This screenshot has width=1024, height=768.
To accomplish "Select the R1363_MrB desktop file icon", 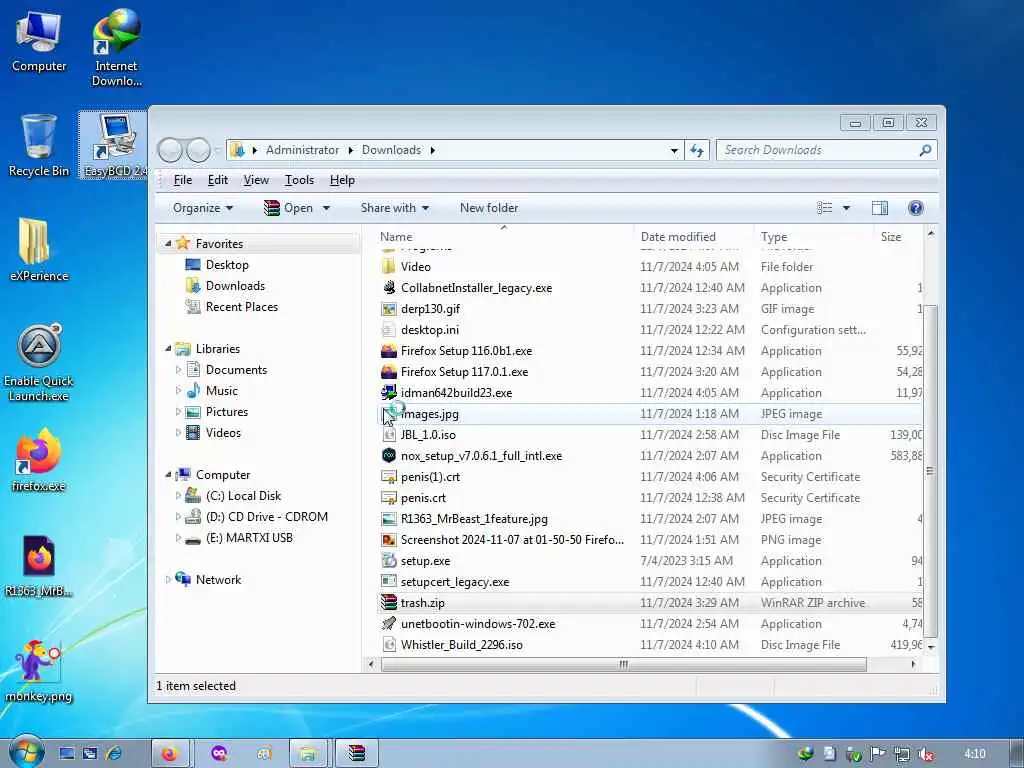I will pyautogui.click(x=39, y=566).
